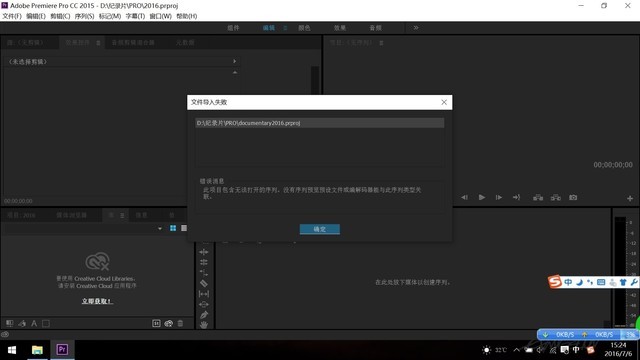Image resolution: width=640 pixels, height=360 pixels.
Task: Select the Hand tool
Action: (204, 325)
